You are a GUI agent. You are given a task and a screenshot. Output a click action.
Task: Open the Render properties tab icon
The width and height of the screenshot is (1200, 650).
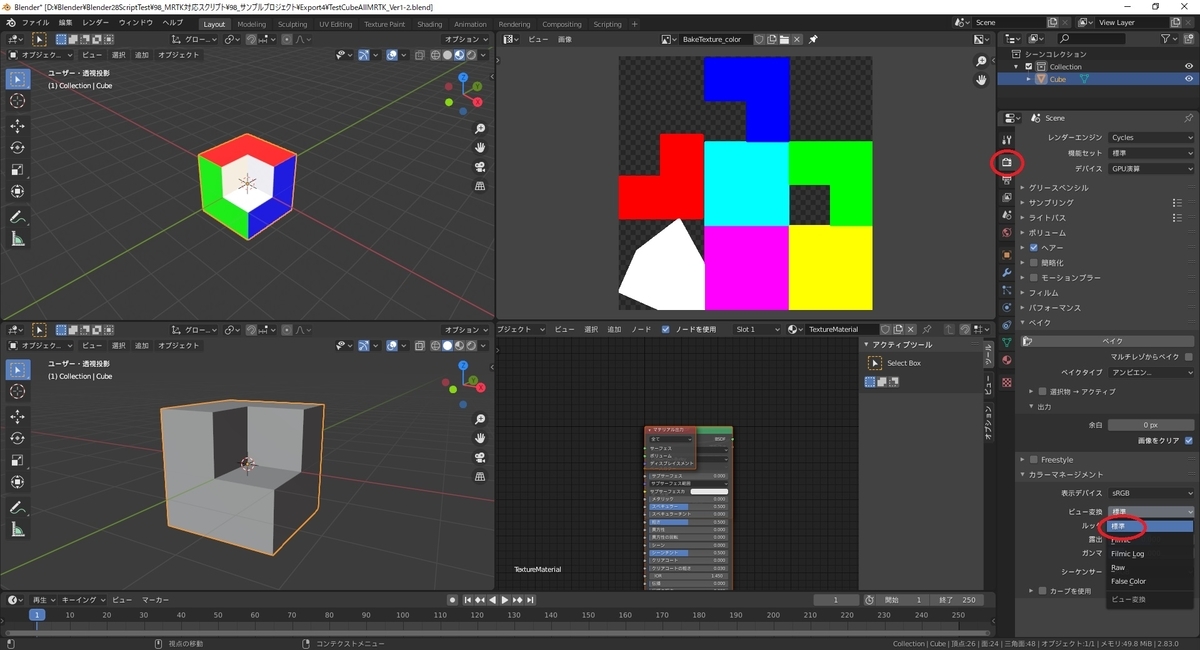coord(1007,161)
